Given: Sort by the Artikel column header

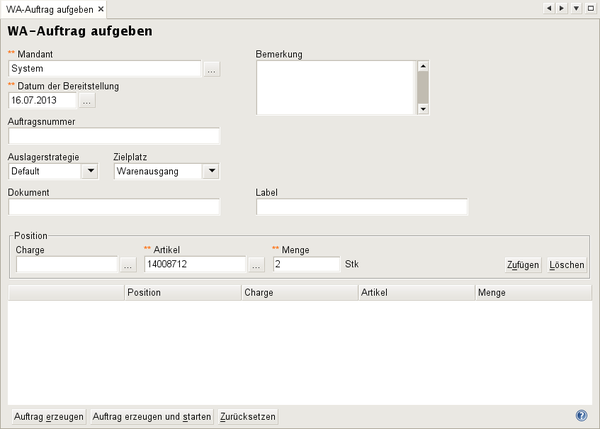Looking at the screenshot, I should 417,293.
